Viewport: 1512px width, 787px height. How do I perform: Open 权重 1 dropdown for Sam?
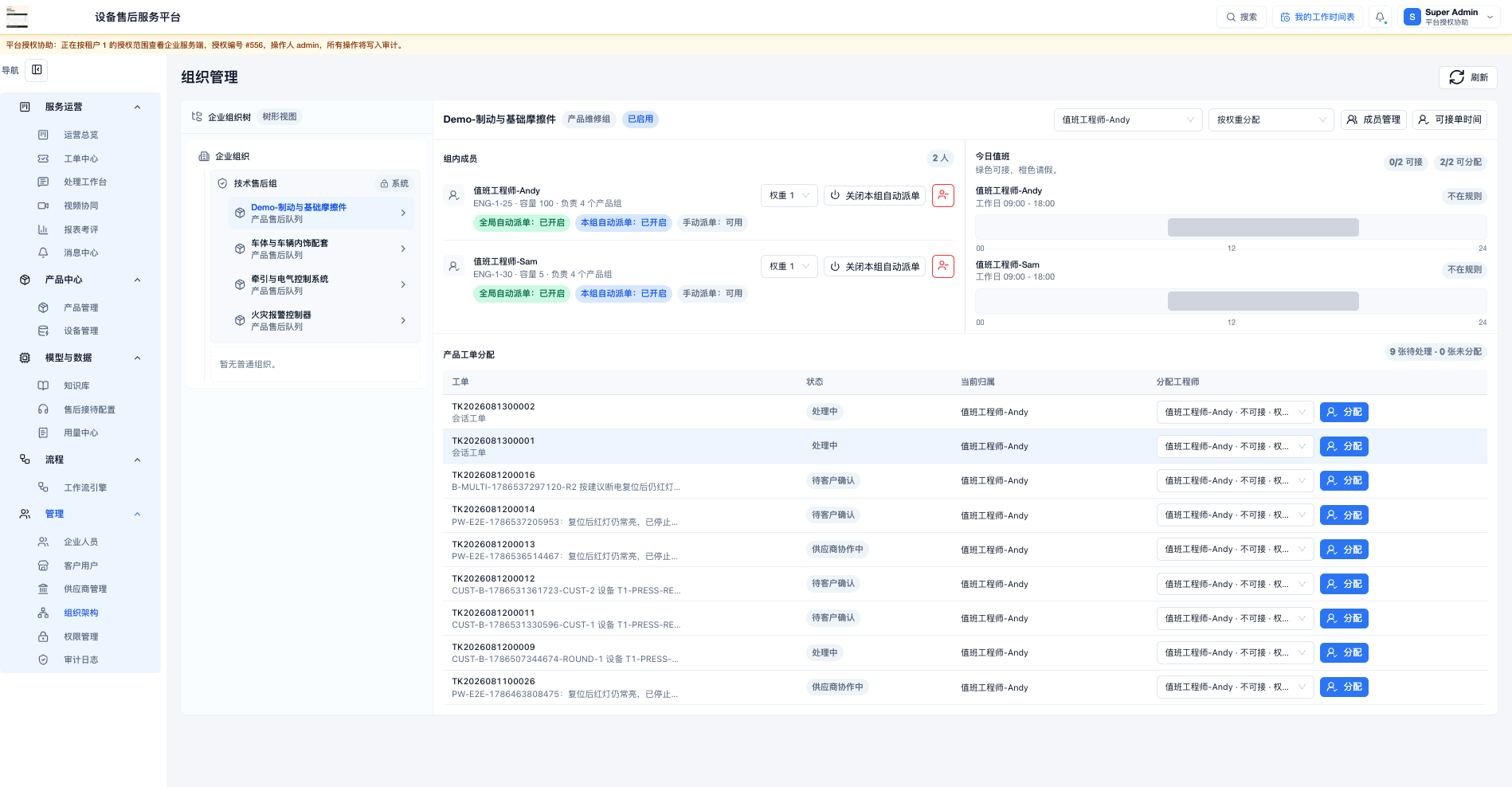[789, 266]
